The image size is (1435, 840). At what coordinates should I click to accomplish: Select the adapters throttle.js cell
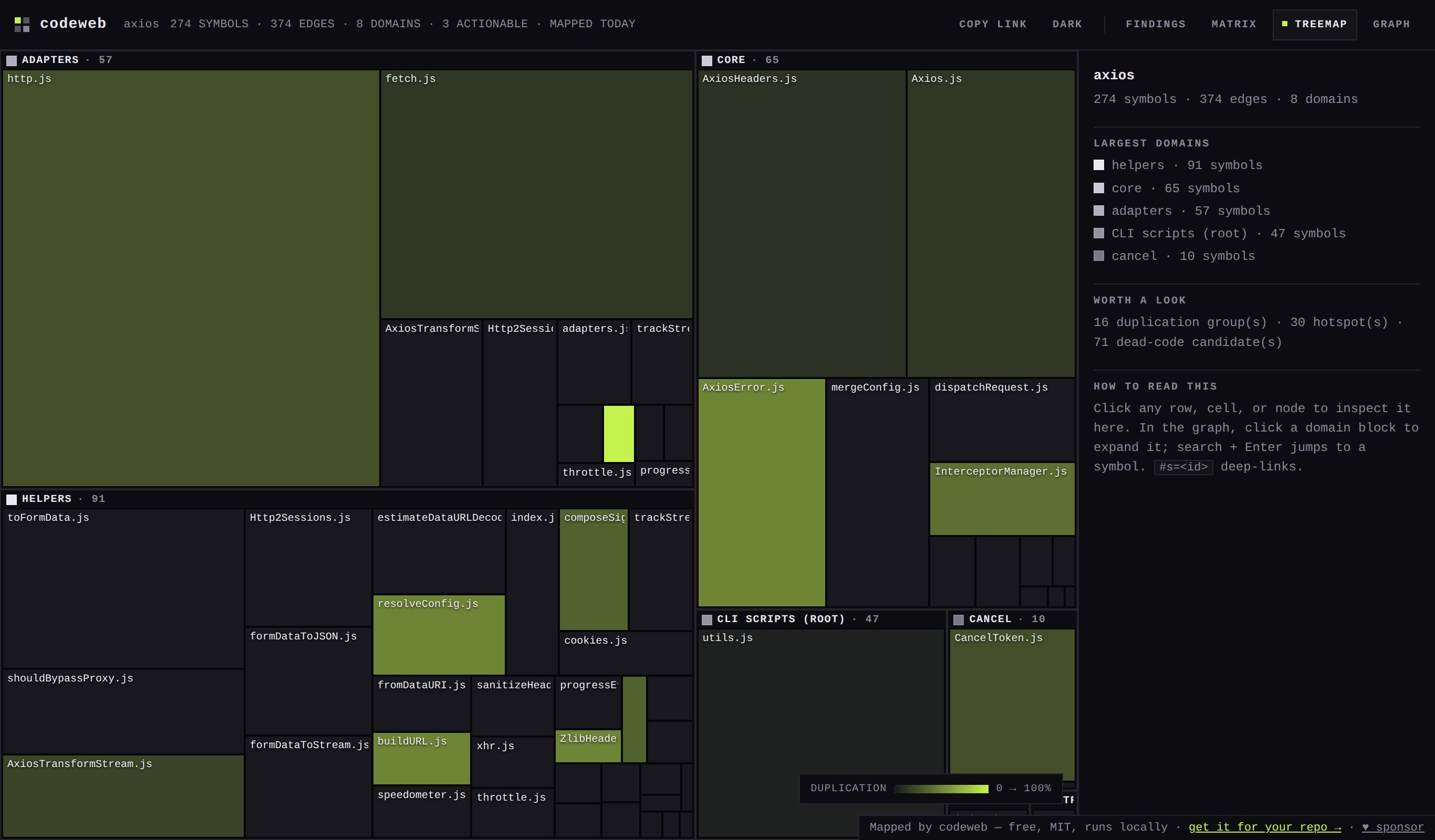click(596, 474)
